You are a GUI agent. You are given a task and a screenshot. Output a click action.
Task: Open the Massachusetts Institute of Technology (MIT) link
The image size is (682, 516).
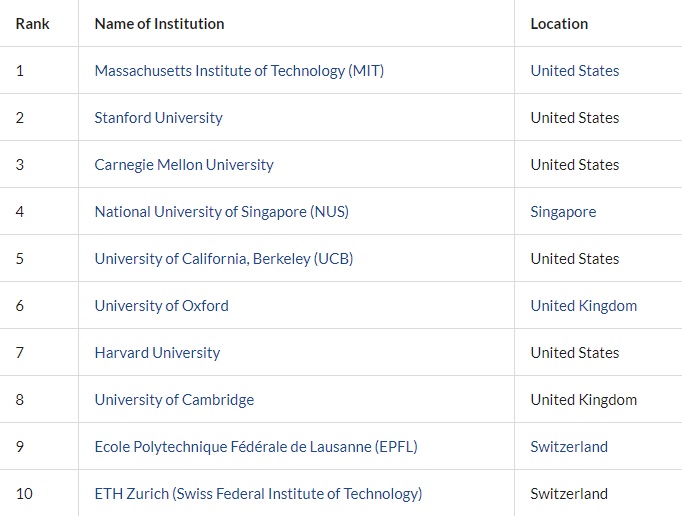pyautogui.click(x=239, y=71)
